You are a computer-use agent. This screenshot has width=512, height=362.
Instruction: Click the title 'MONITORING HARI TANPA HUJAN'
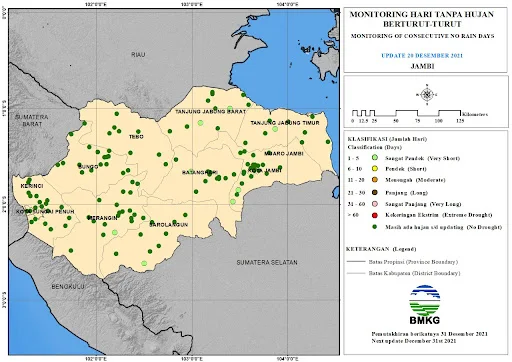(422, 14)
